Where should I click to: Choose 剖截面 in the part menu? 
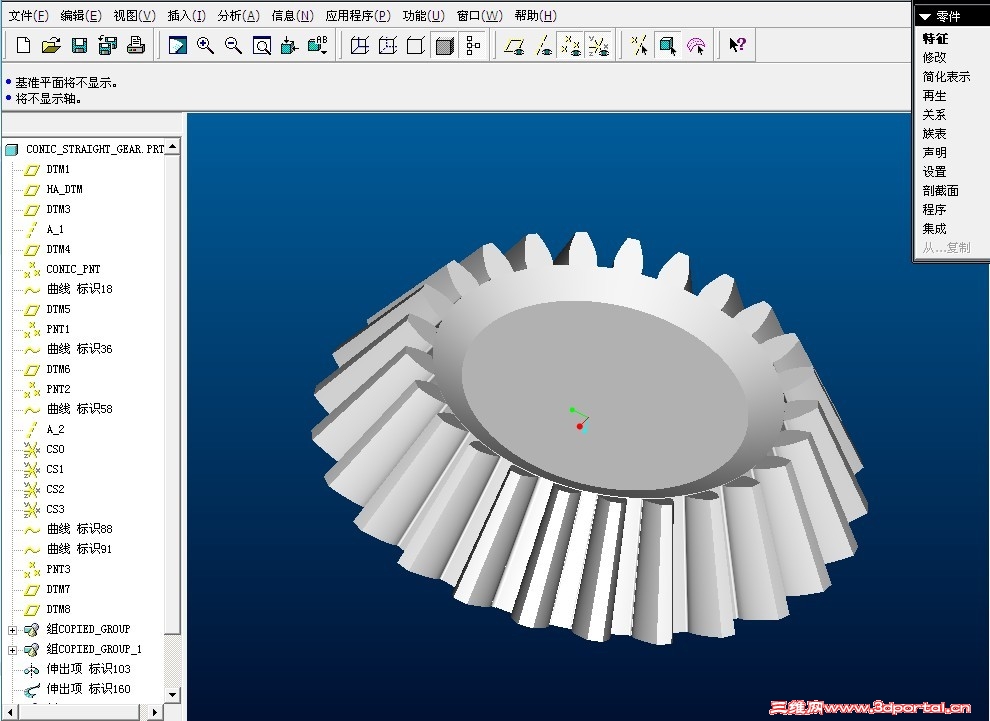[x=941, y=190]
